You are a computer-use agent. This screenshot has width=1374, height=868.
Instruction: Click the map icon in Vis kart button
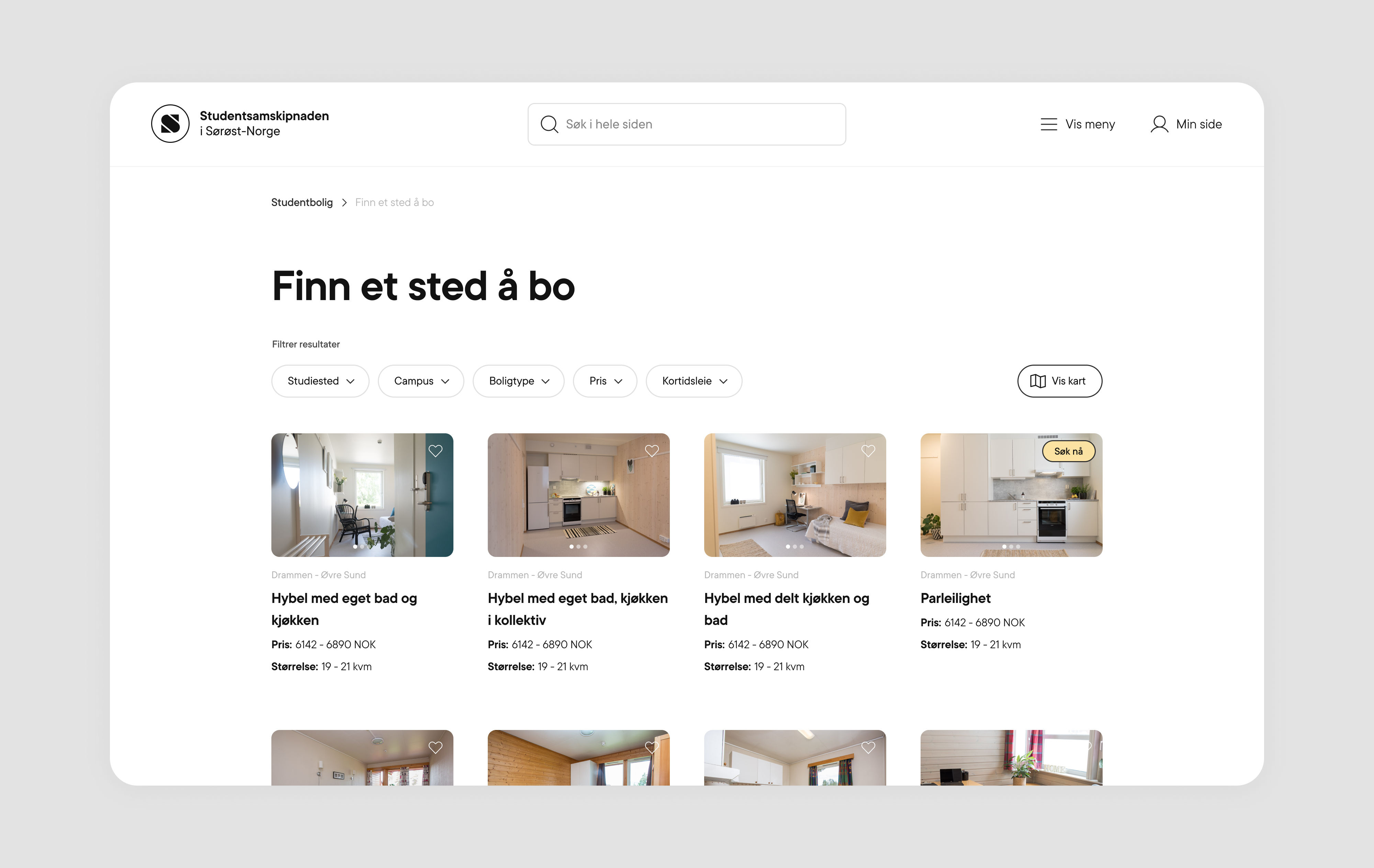[1037, 381]
